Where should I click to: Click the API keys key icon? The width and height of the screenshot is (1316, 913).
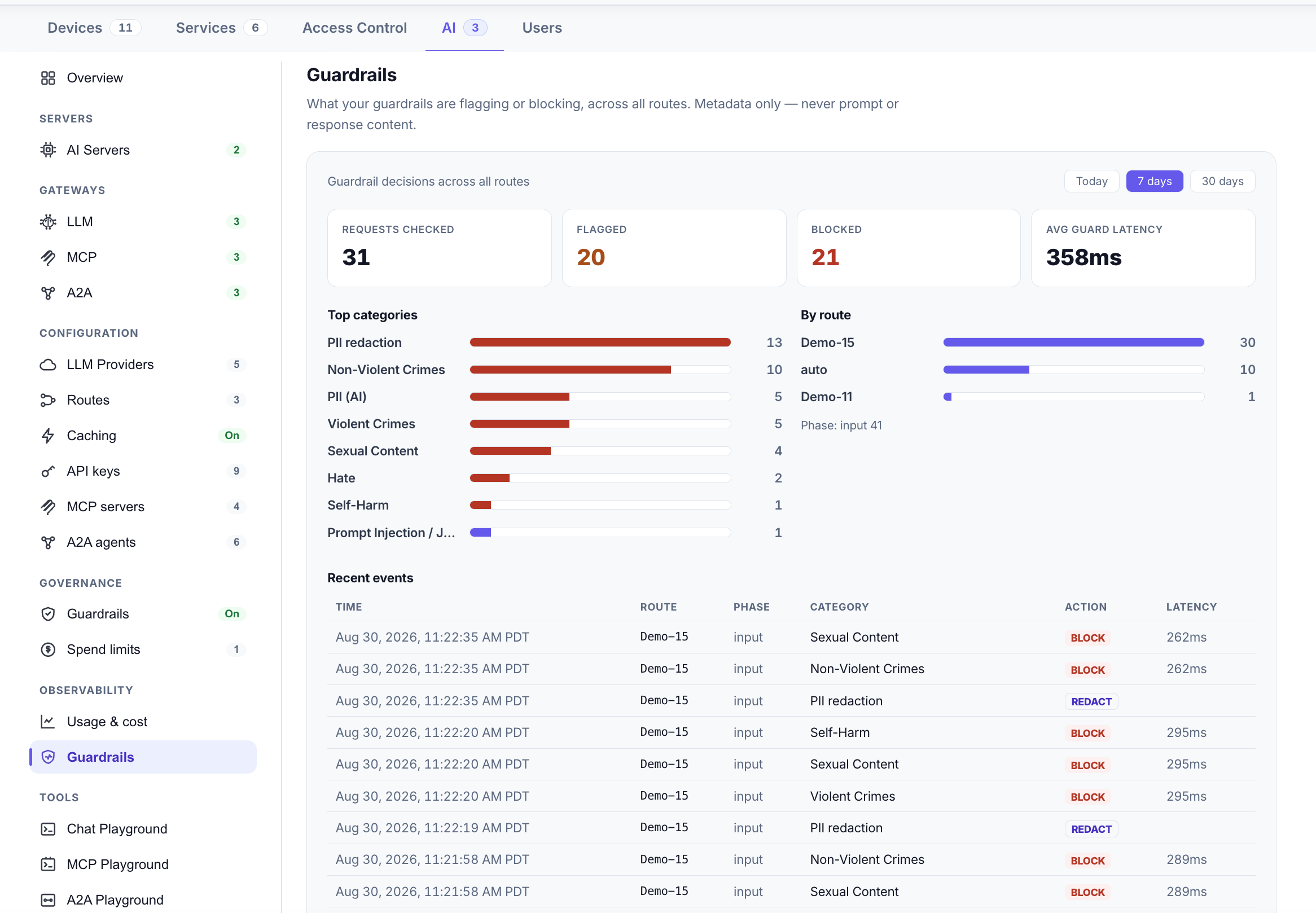[x=48, y=471]
